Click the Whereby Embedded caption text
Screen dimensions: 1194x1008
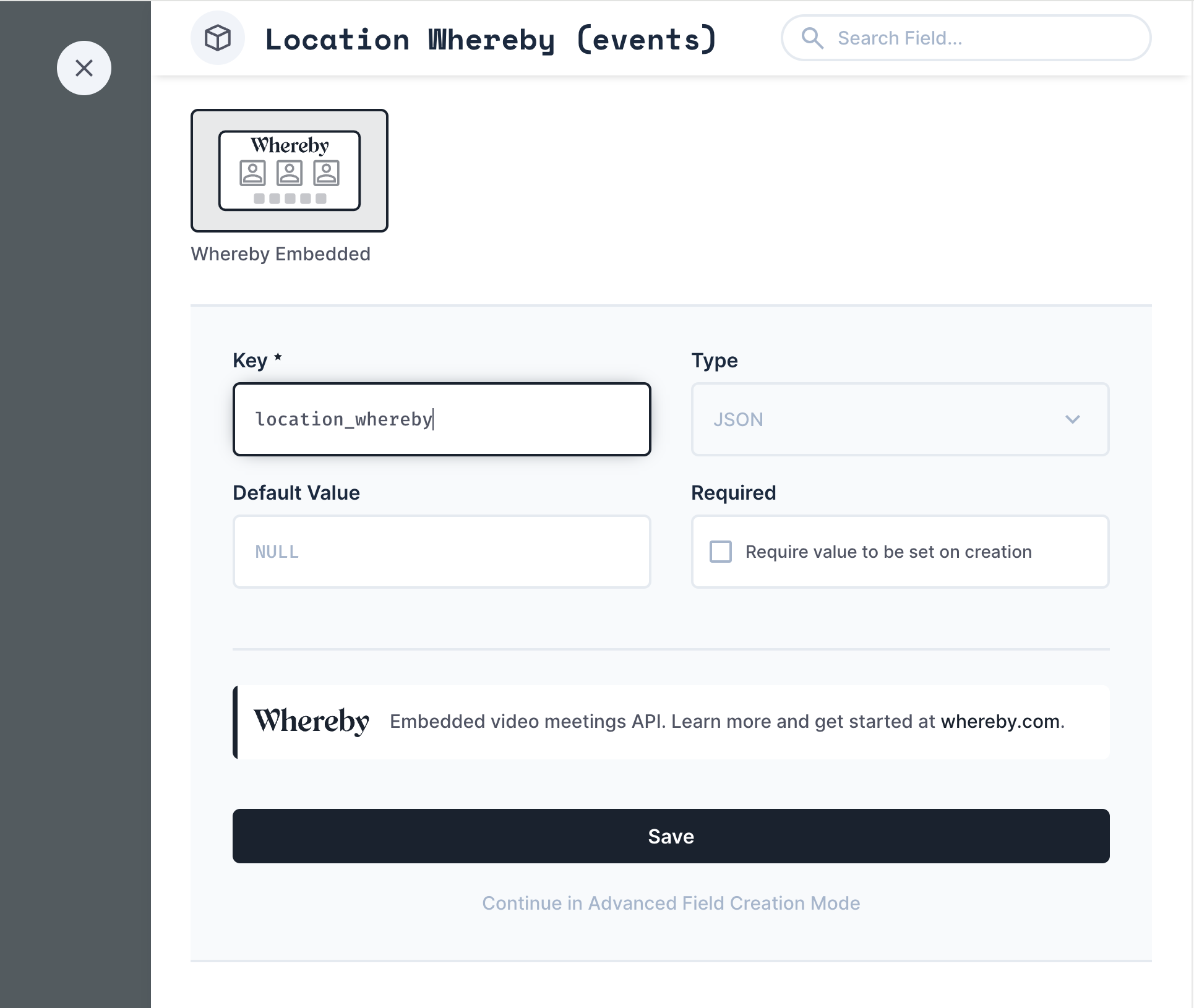[280, 254]
